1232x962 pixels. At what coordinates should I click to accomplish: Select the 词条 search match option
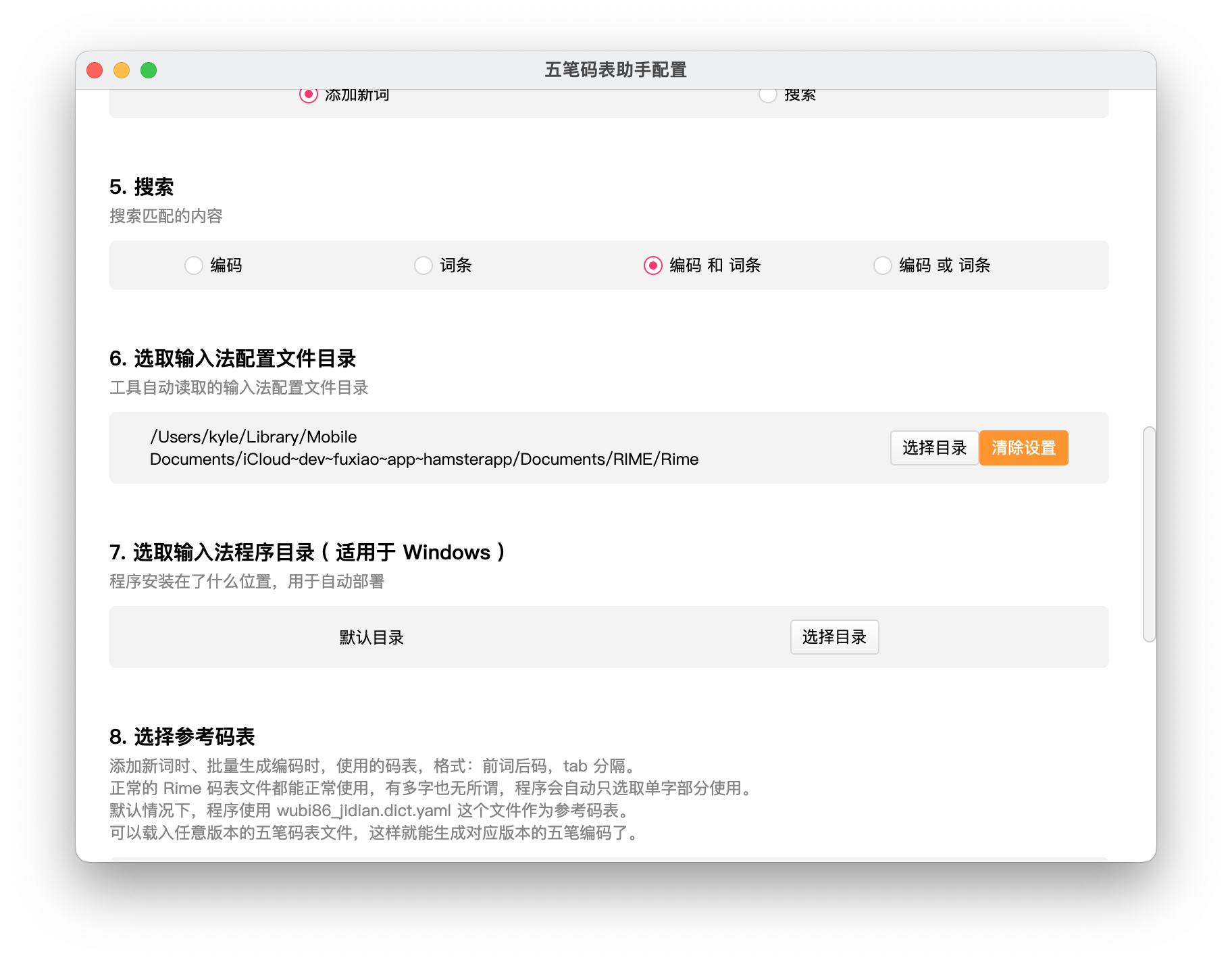[x=423, y=265]
